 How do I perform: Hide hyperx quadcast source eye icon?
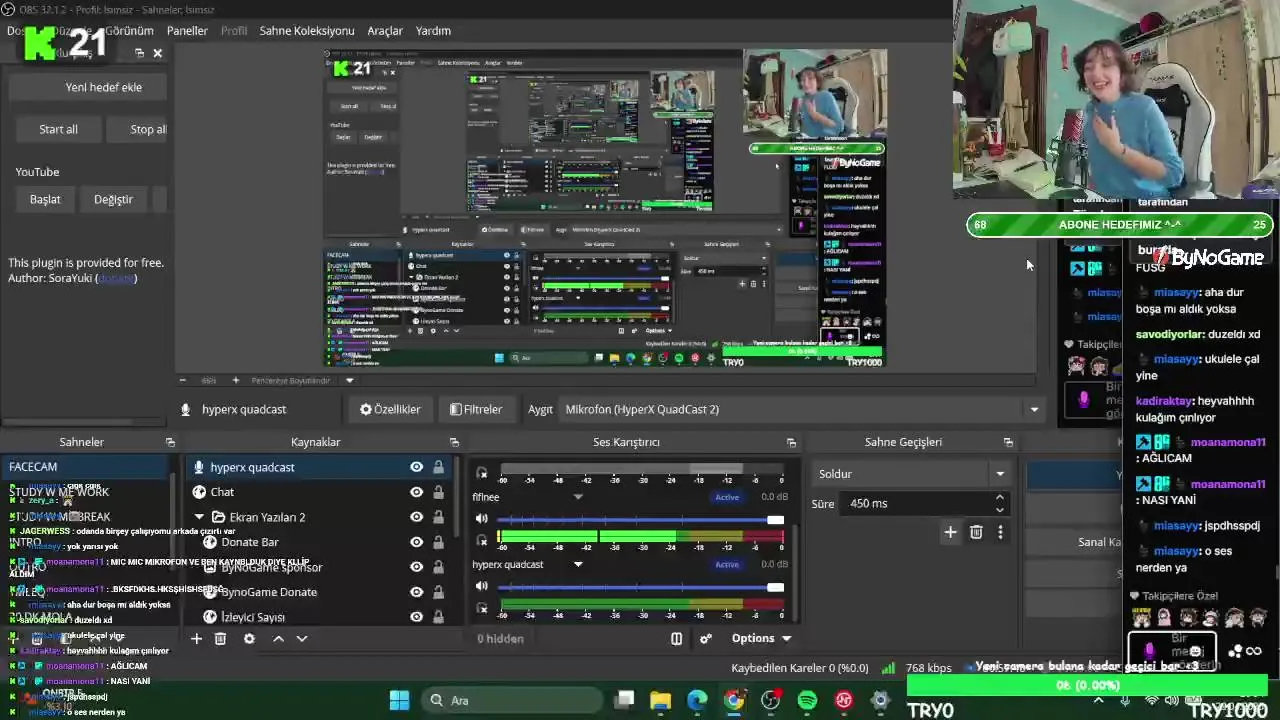[416, 467]
